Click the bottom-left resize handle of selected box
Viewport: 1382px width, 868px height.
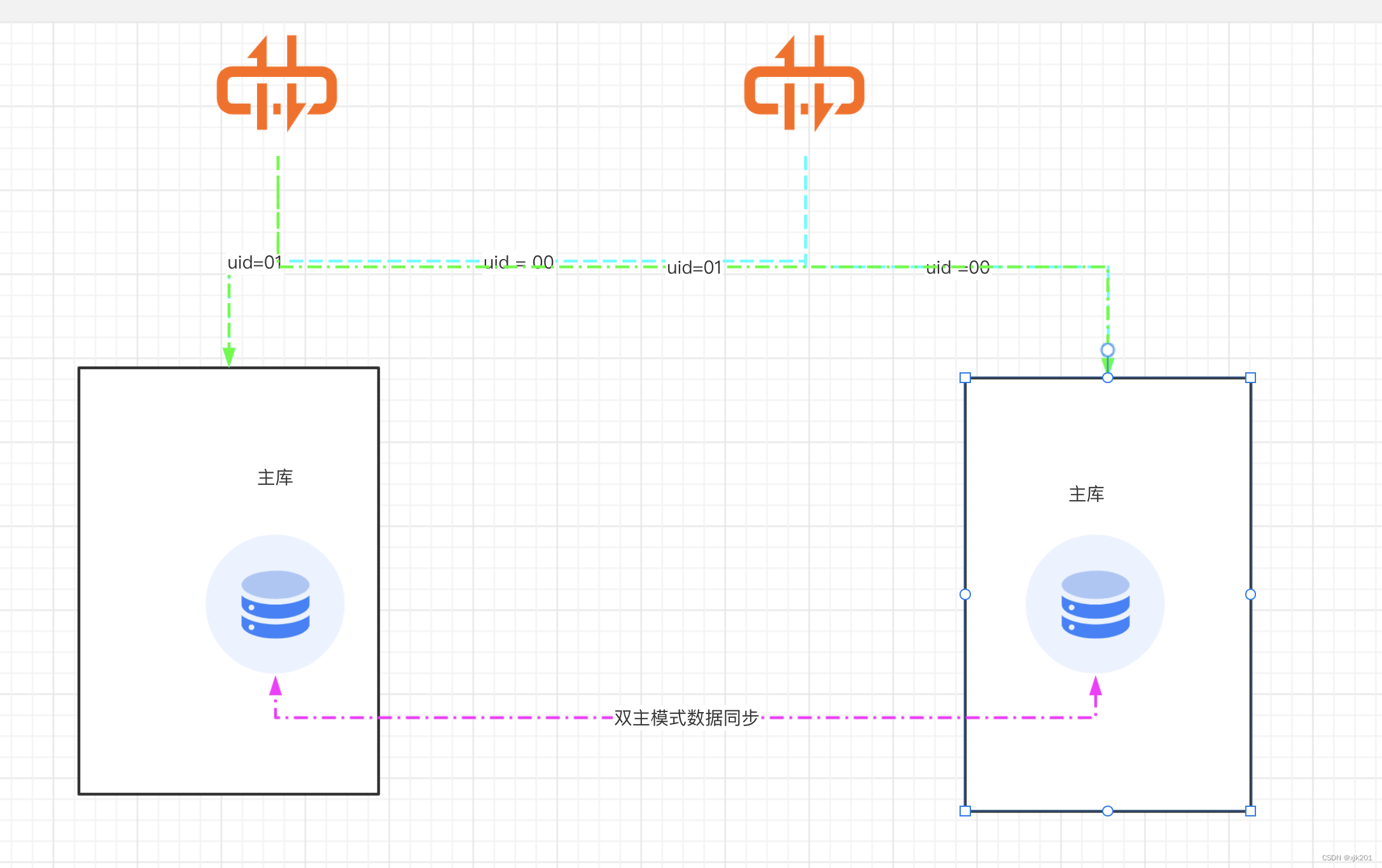click(965, 811)
